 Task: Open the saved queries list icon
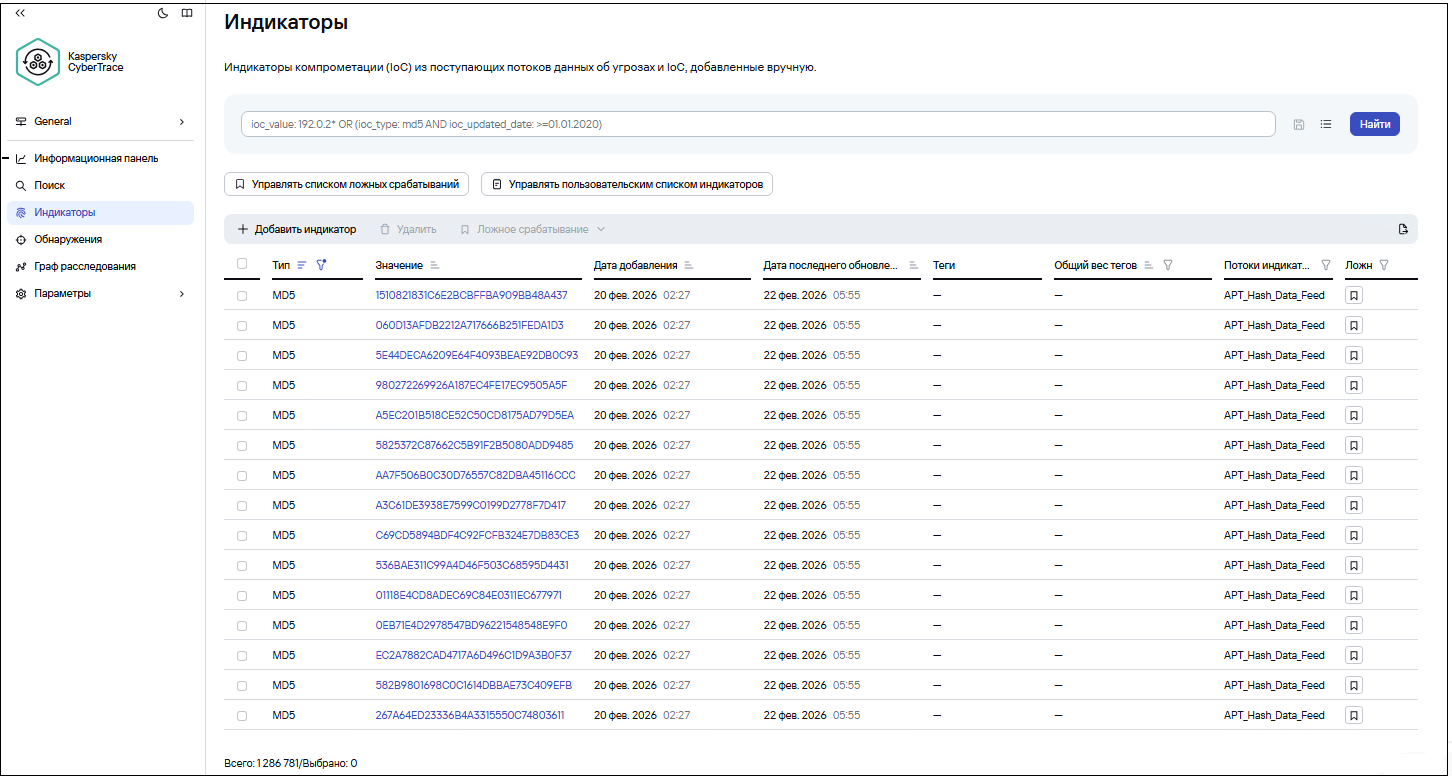[1326, 124]
